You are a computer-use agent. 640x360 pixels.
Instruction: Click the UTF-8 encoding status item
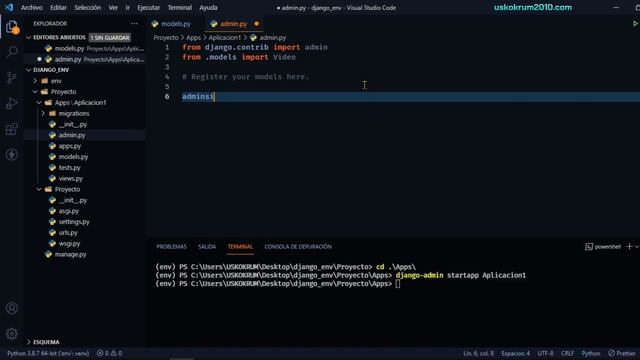(545, 353)
